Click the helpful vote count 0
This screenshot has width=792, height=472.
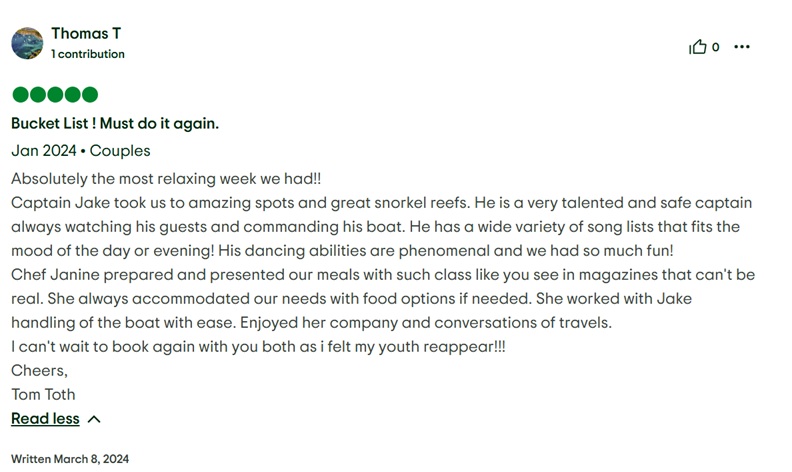(715, 47)
